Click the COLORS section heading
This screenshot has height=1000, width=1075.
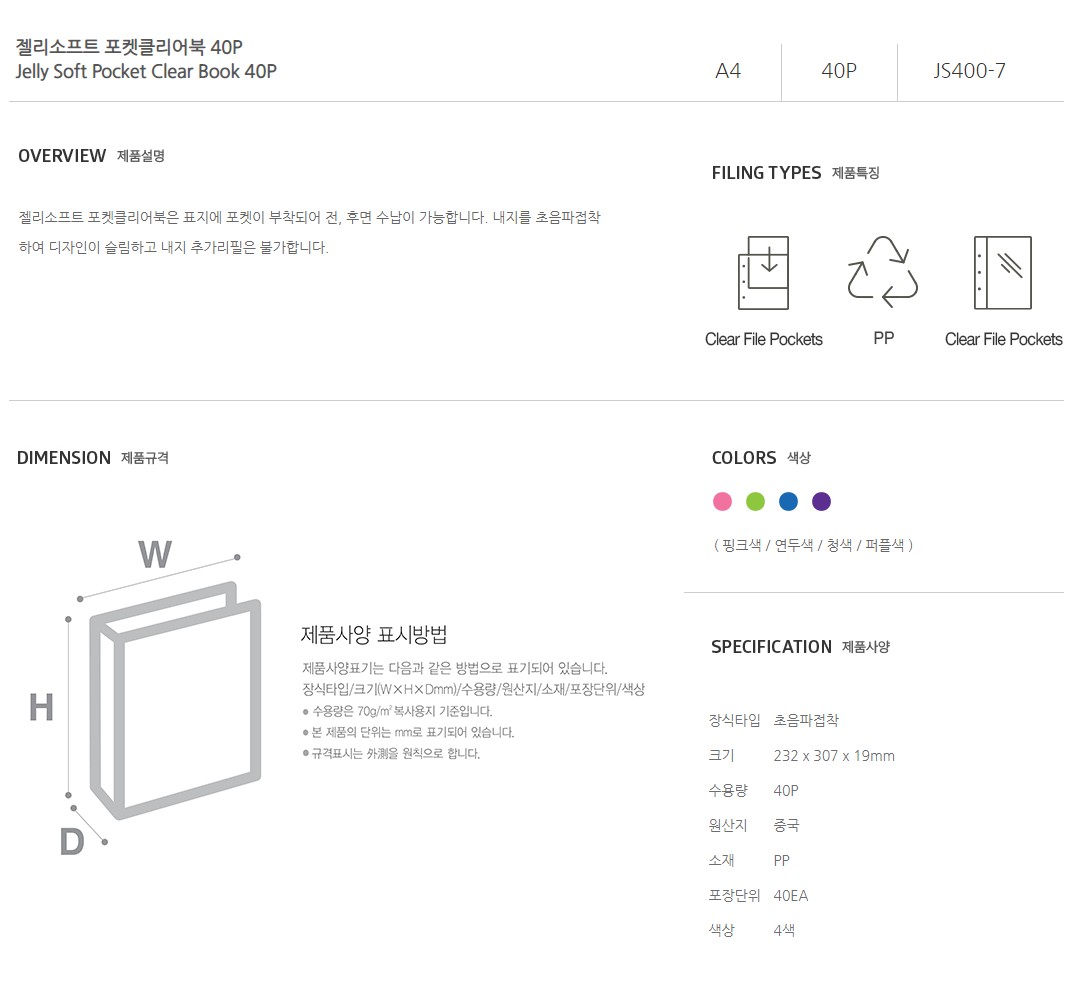click(x=743, y=458)
